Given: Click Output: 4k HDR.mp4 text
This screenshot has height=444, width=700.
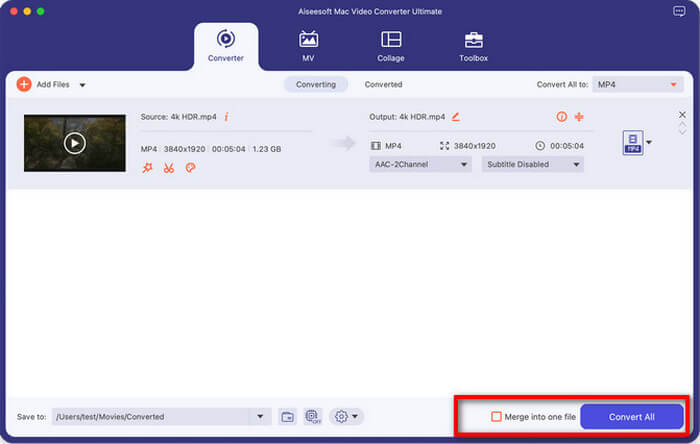Looking at the screenshot, I should 407,117.
